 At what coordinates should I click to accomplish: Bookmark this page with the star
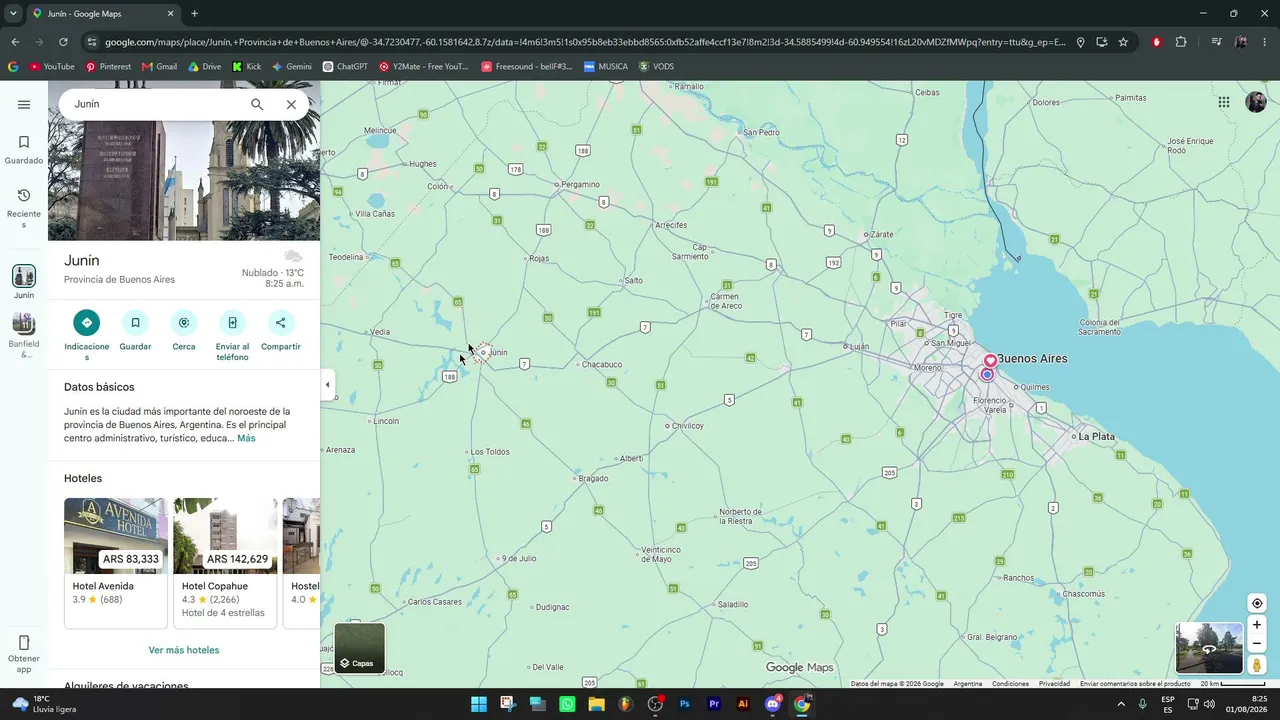point(1123,42)
